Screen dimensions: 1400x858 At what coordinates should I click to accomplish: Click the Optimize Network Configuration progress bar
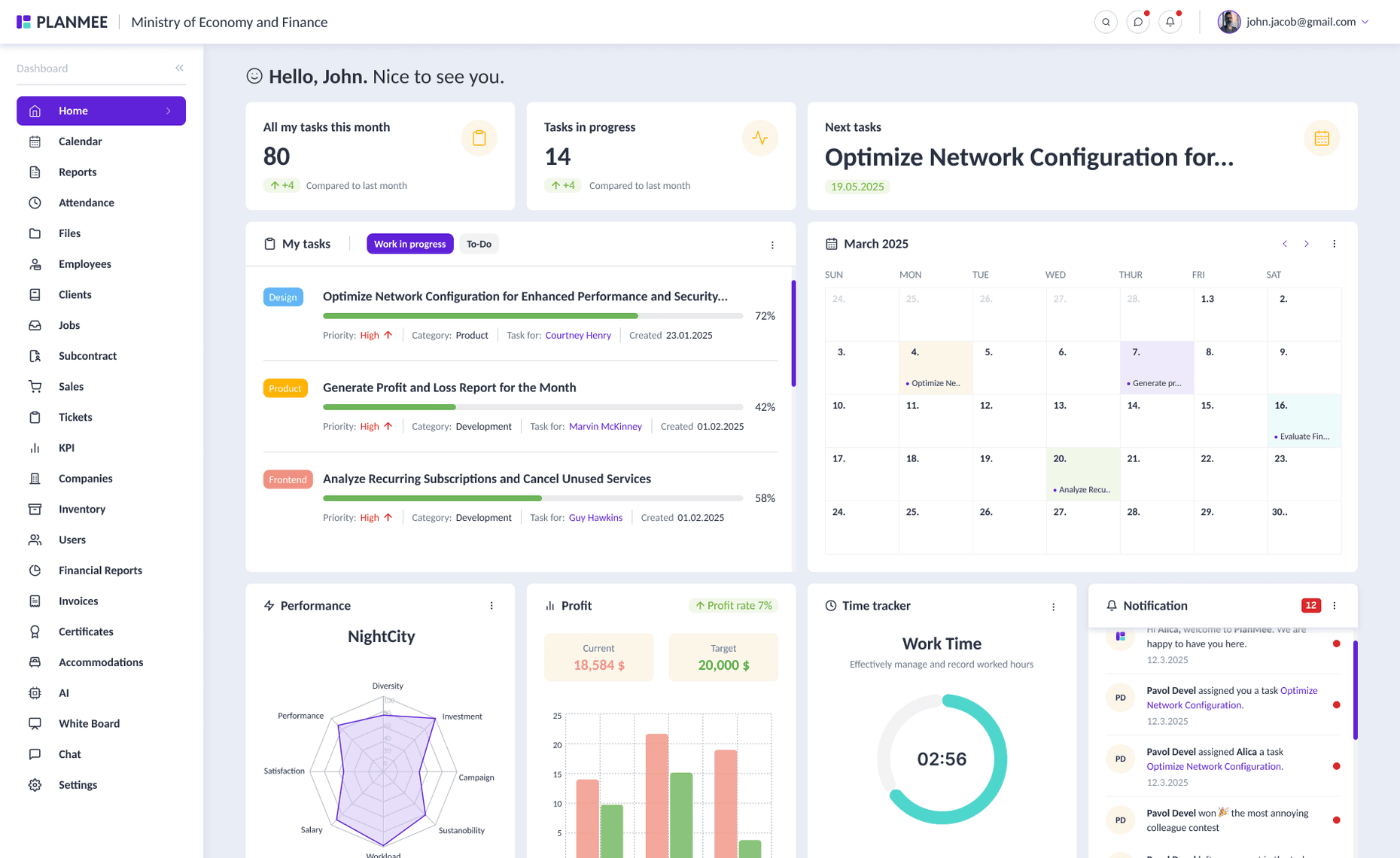click(x=533, y=316)
